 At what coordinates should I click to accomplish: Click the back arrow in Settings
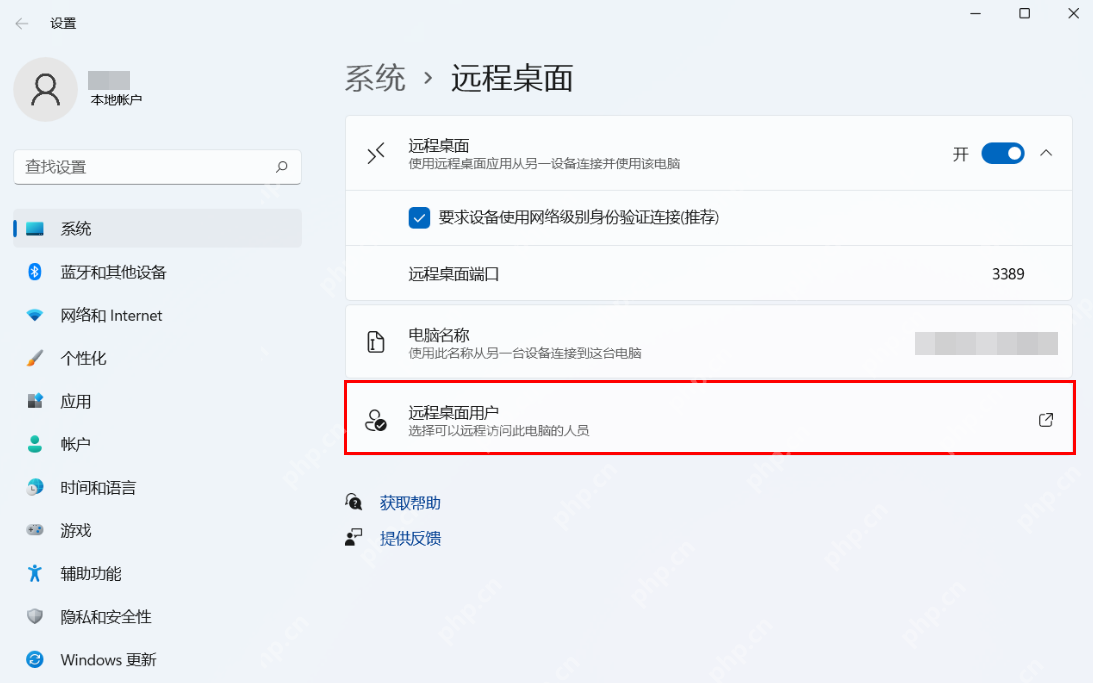coord(22,24)
